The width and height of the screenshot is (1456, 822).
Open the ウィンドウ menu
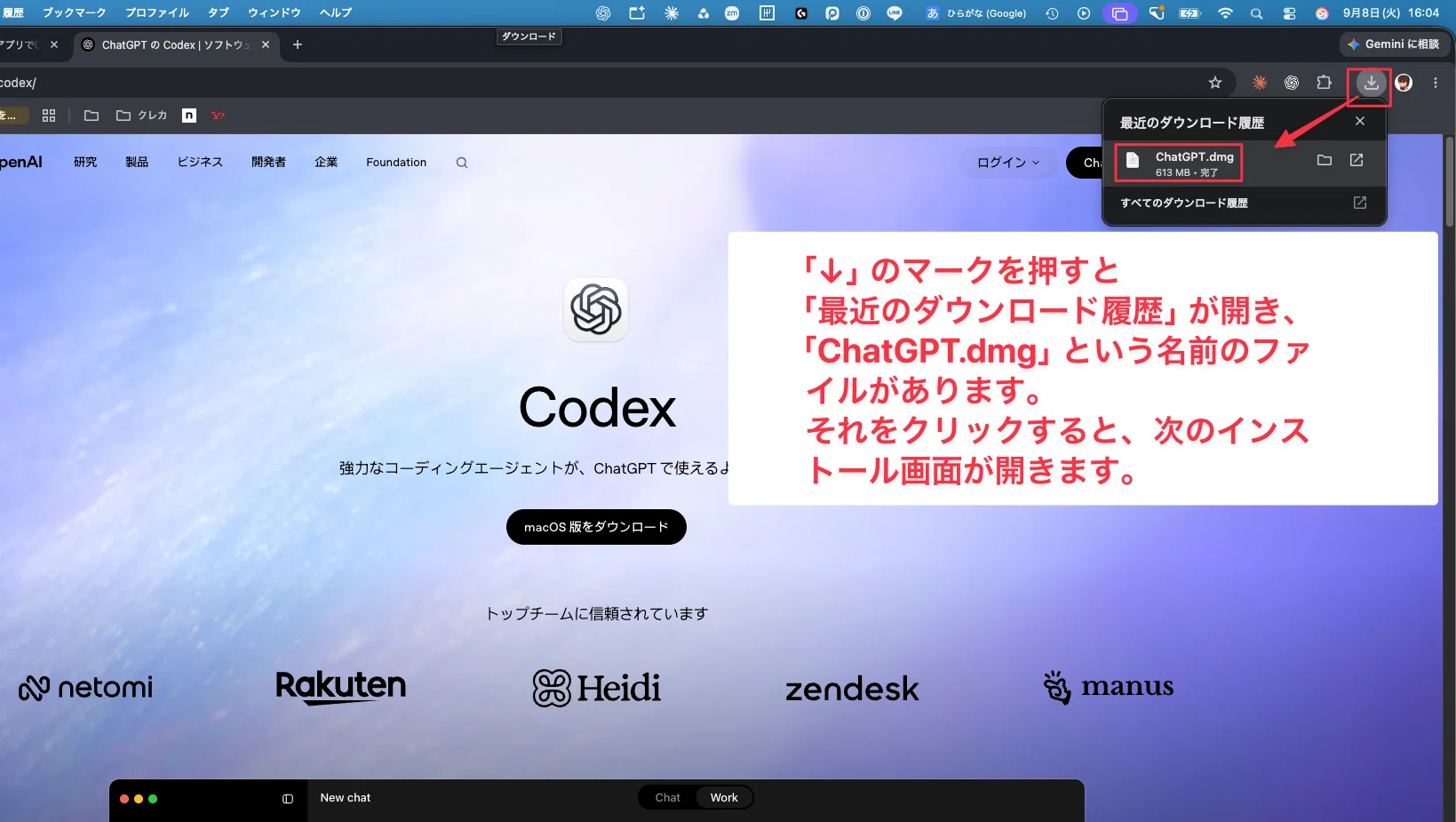(274, 12)
